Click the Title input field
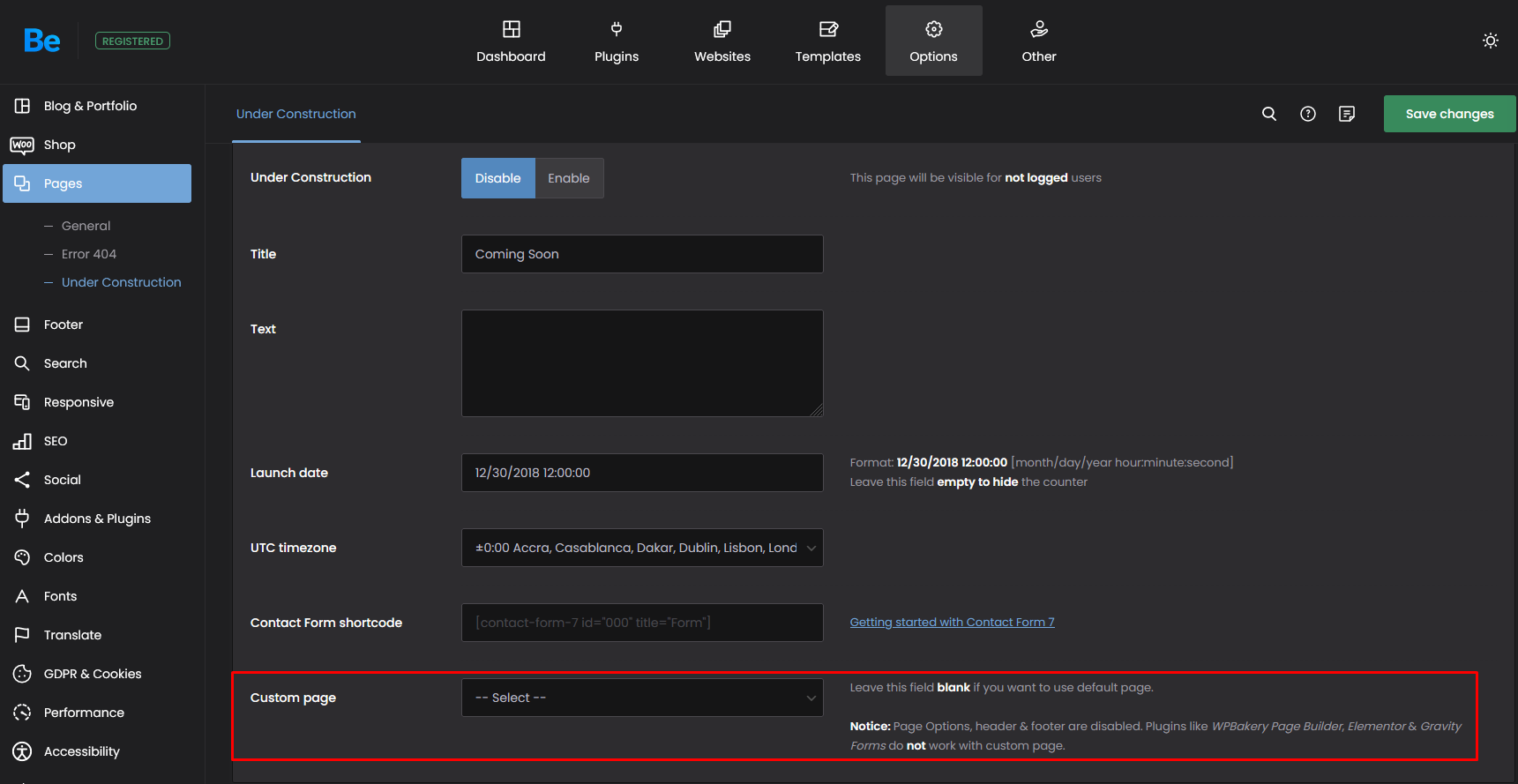This screenshot has height=784, width=1518. tap(642, 254)
